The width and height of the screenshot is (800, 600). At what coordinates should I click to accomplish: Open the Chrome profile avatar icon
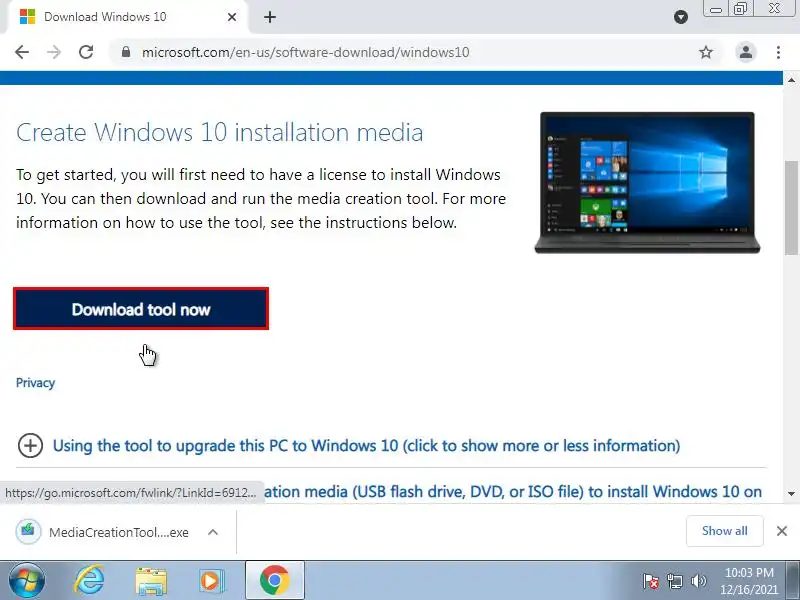(745, 52)
